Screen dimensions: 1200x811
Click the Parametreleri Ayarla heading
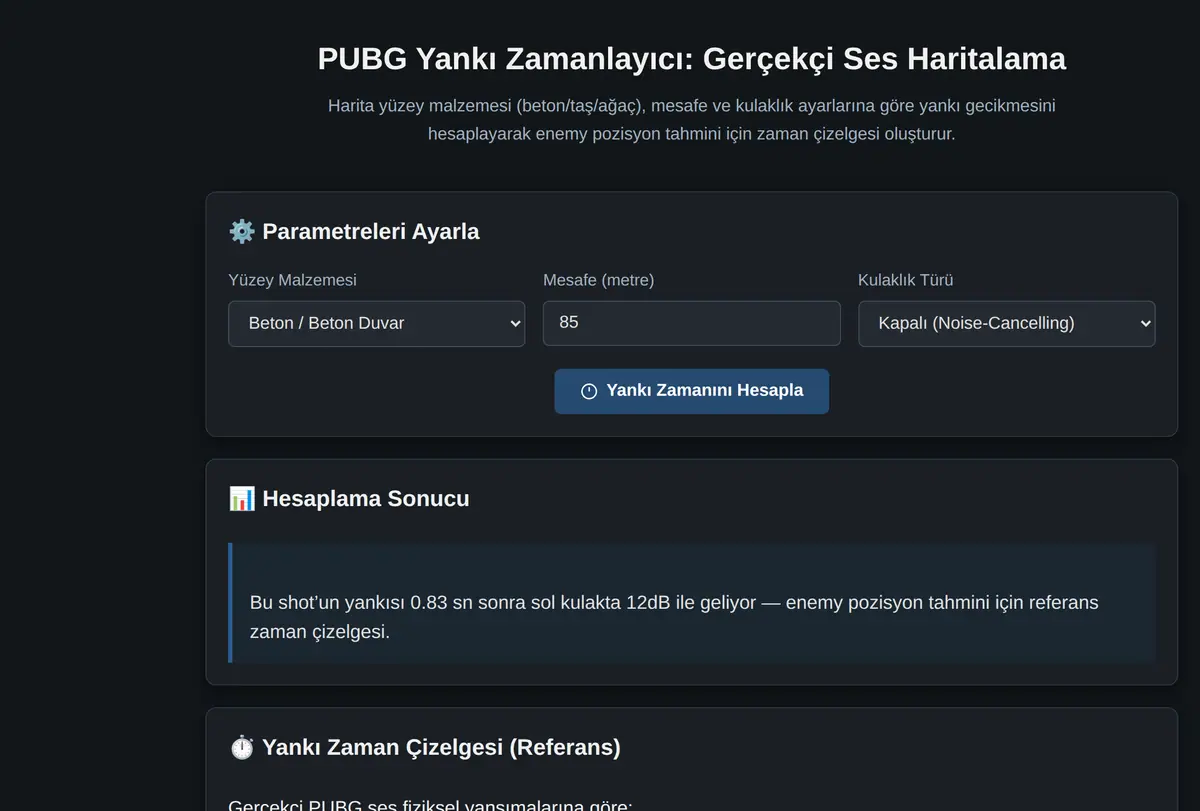click(370, 232)
